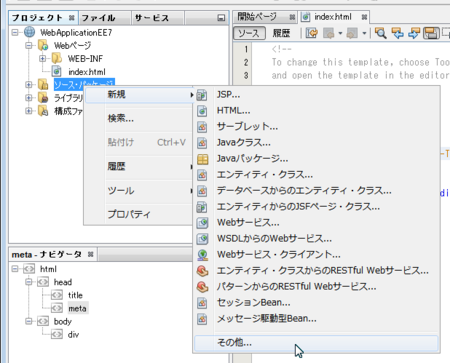The image size is (450, 363).
Task: Toggle the highlight search icon
Action: click(x=431, y=33)
